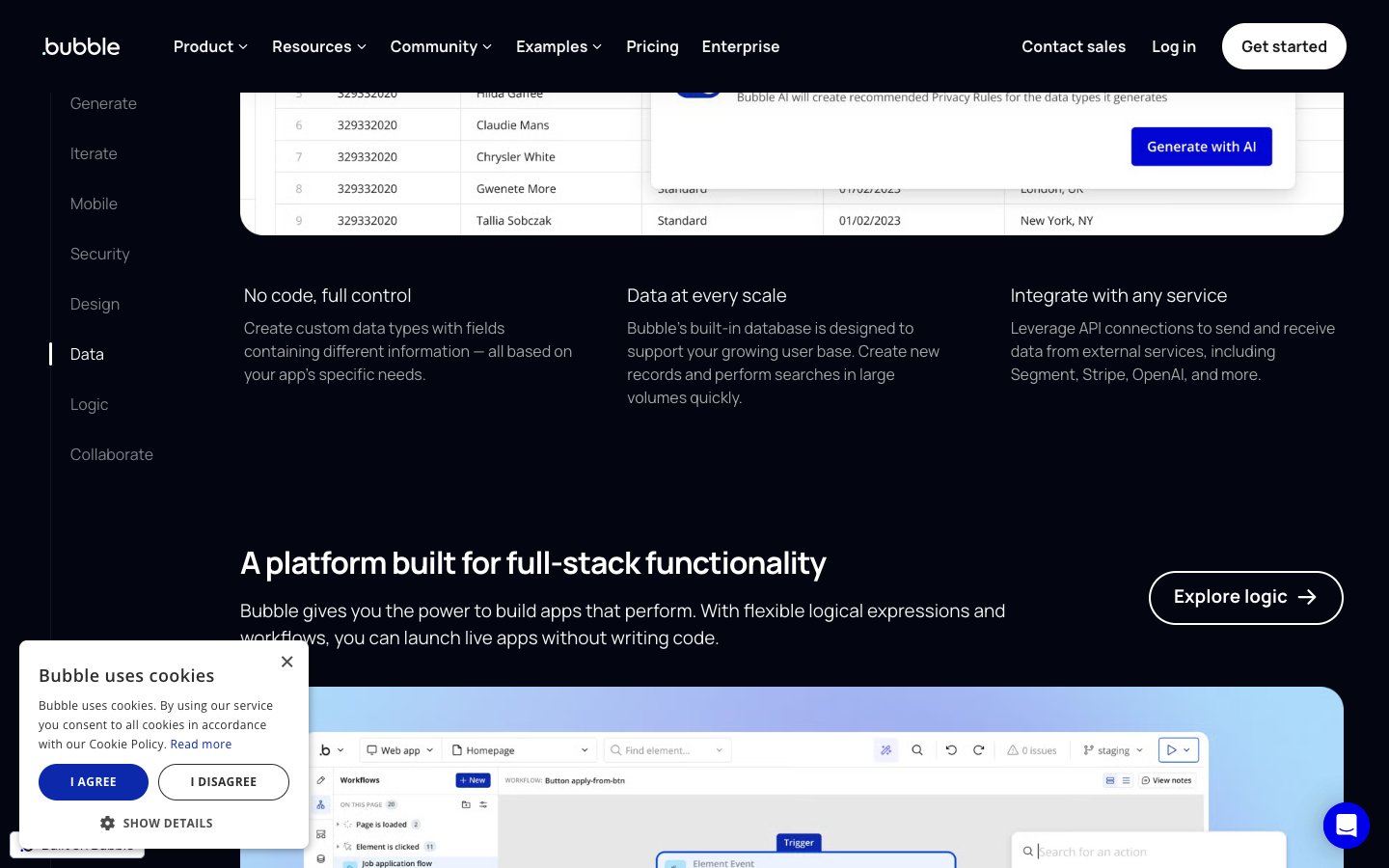Open the workflow filter icon next to the folder
This screenshot has height=868, width=1389.
coord(483,805)
